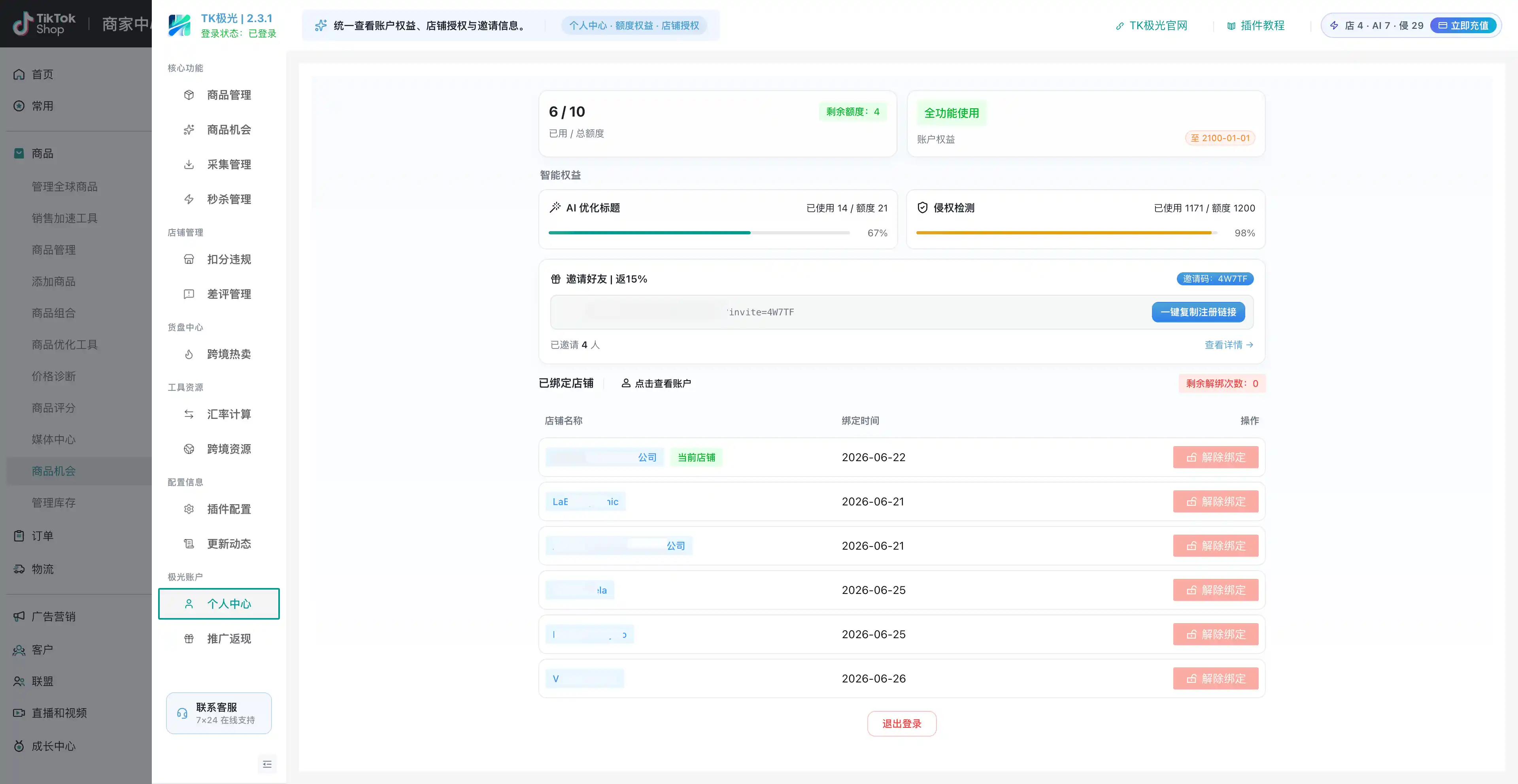Image resolution: width=1518 pixels, height=784 pixels.
Task: Click the 跨境资源 globe icon
Action: (x=189, y=449)
